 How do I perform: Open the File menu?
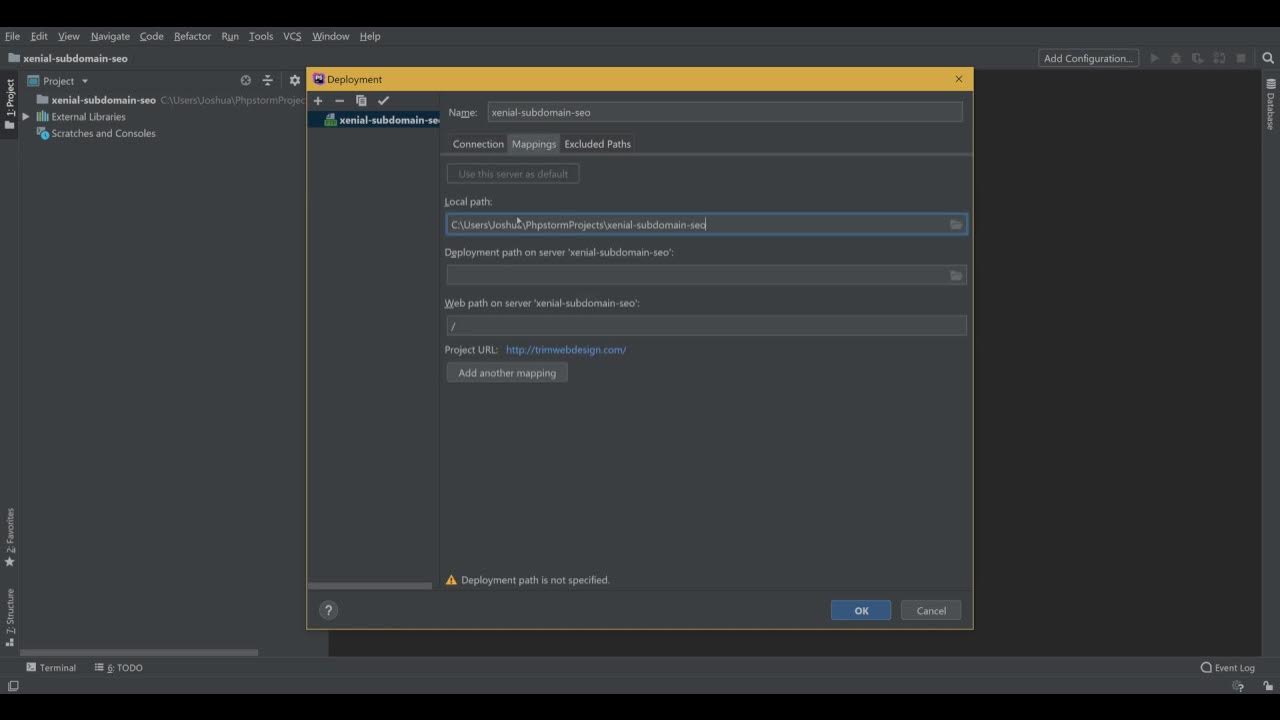coord(12,36)
